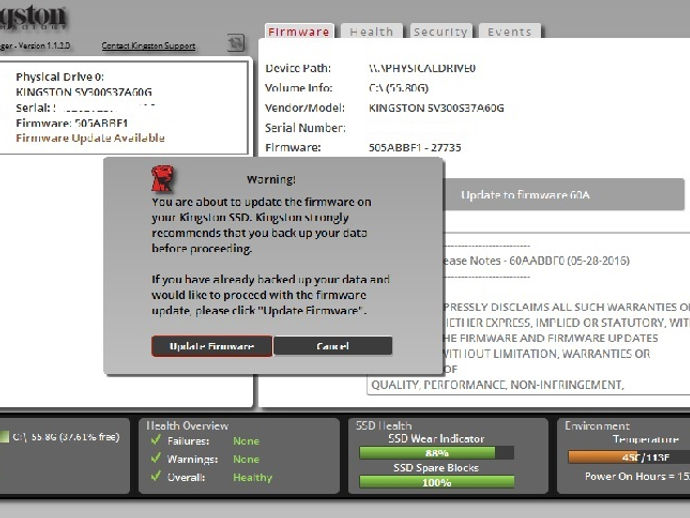Click the Serial Number label
Viewport: 690px width, 518px height.
(305, 128)
